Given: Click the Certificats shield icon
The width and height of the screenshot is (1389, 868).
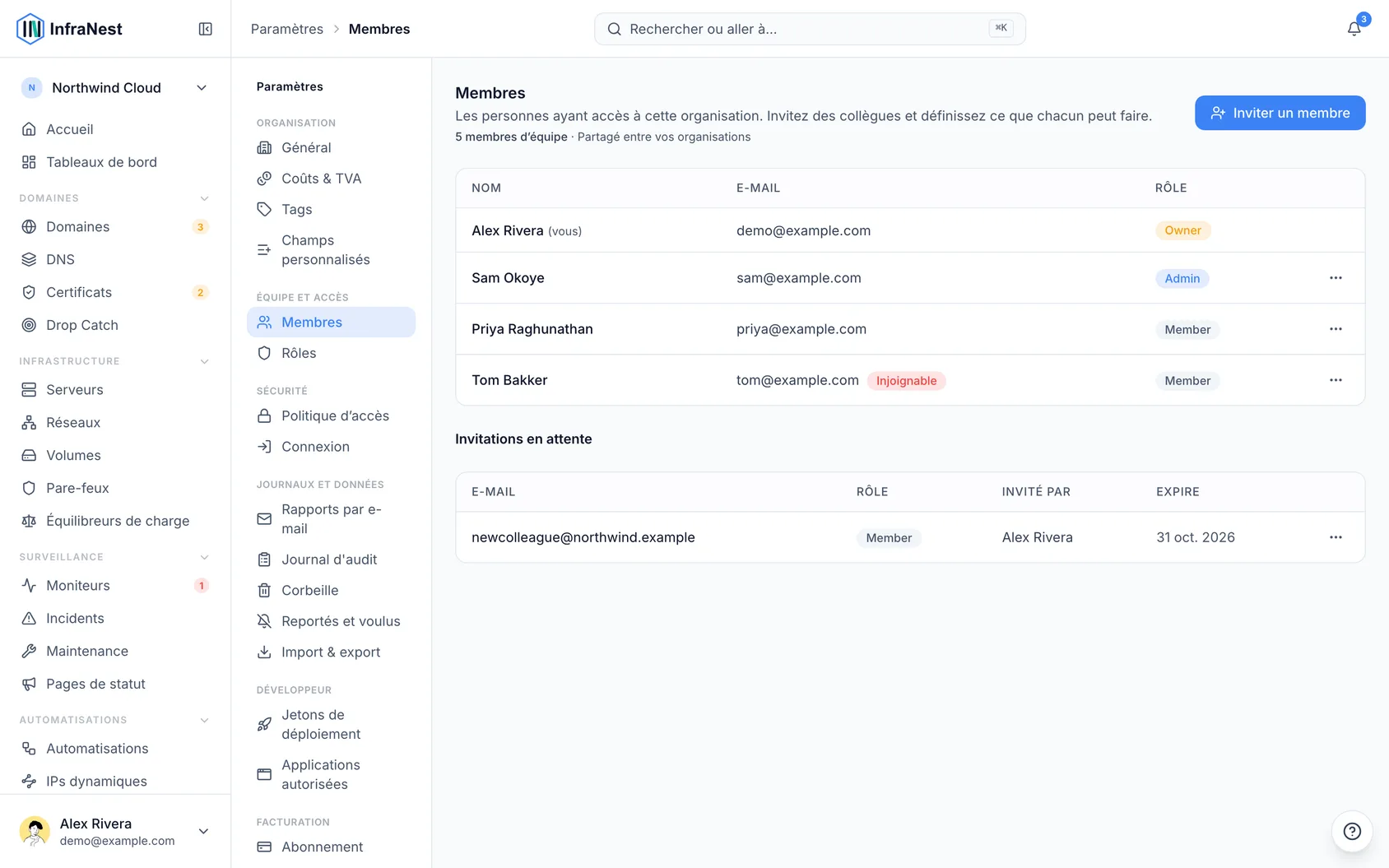Looking at the screenshot, I should coord(29,292).
